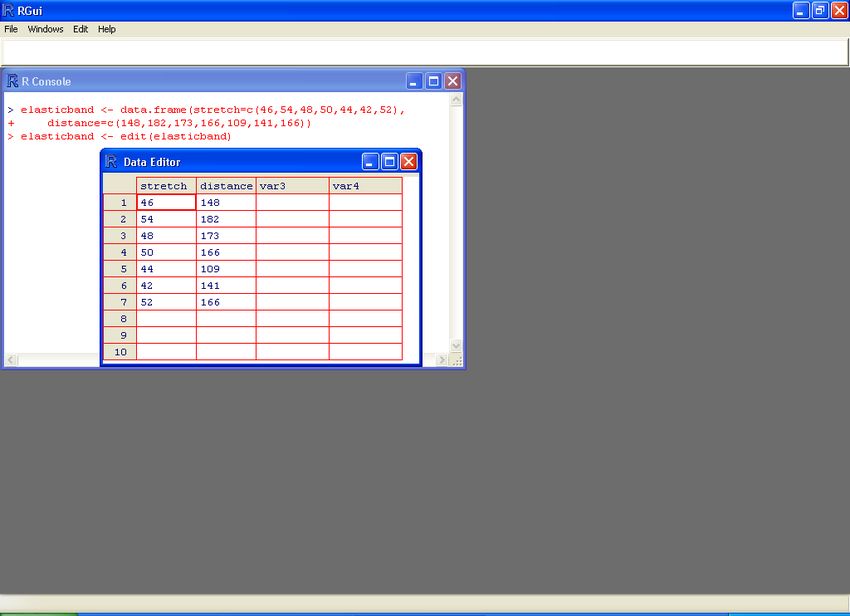Viewport: 850px width, 616px height.
Task: Click R Console horizontal scrollbar right arrow
Action: pyautogui.click(x=442, y=360)
